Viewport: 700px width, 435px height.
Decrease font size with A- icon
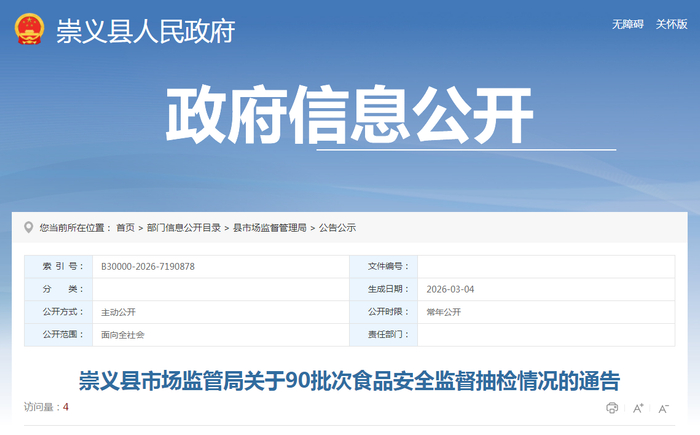click(663, 408)
